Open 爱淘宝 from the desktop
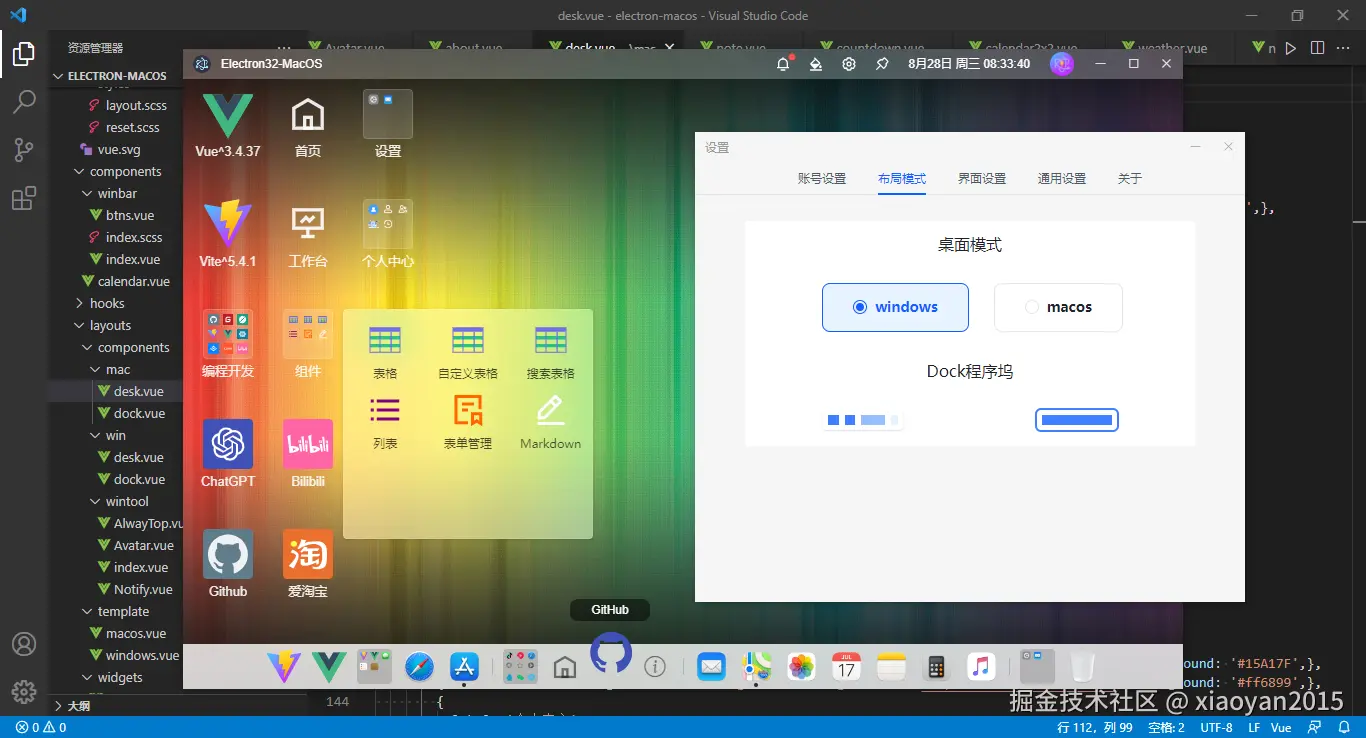Screen dimensions: 1366x738 pos(306,553)
